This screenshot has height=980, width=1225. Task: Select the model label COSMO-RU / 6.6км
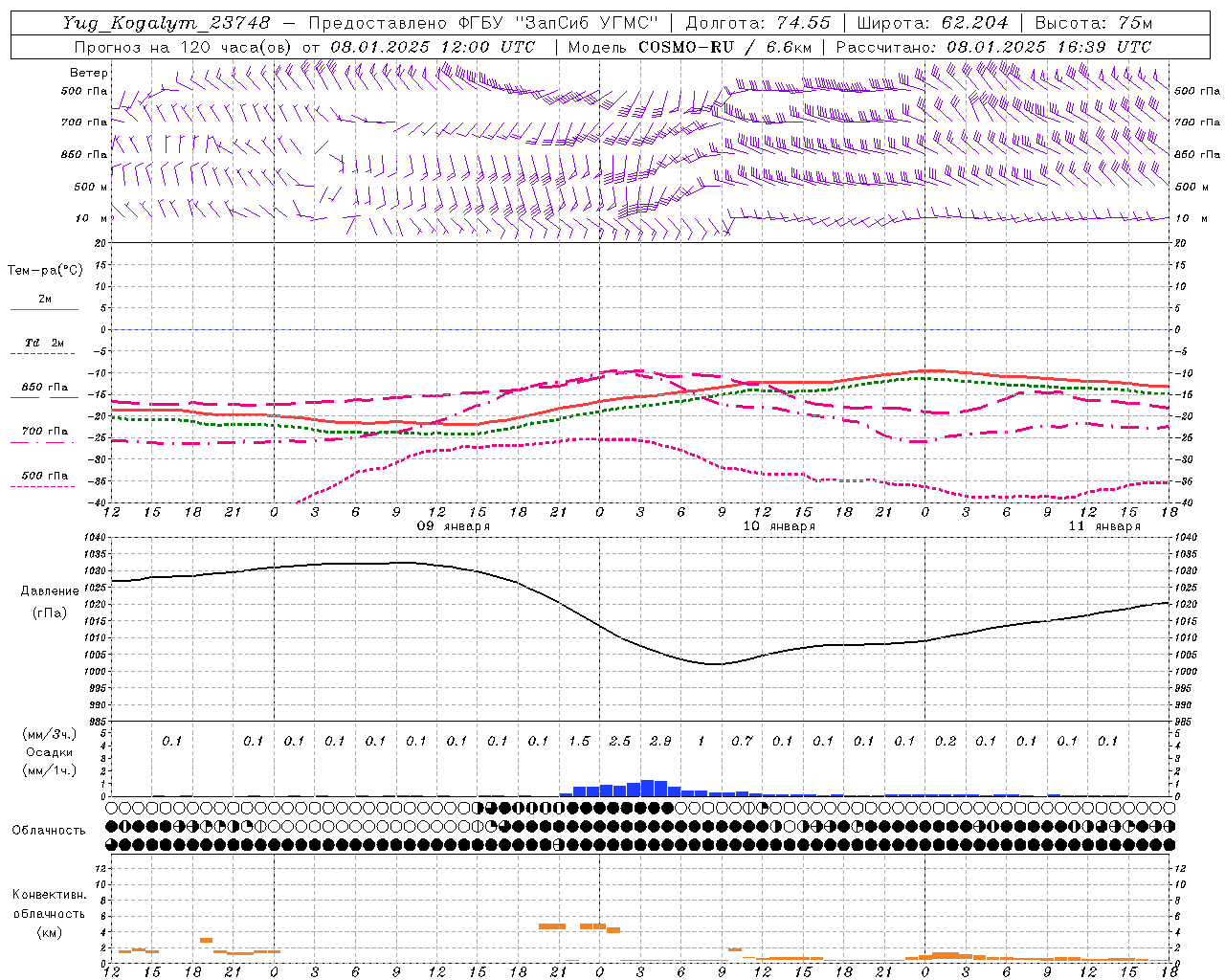724,47
